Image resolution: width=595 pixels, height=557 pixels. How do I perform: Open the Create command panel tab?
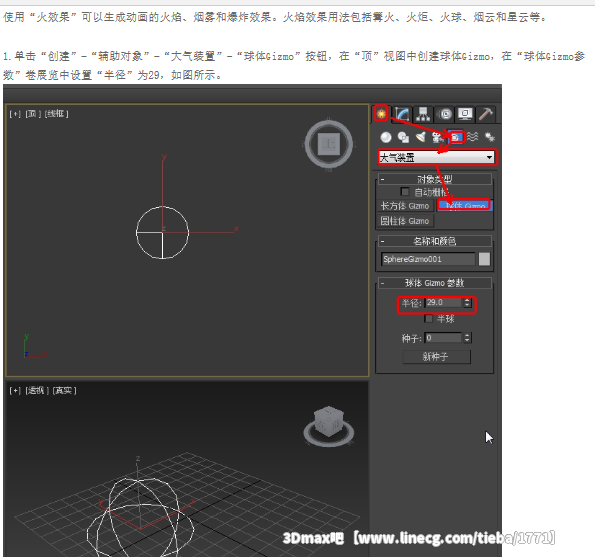[381, 113]
